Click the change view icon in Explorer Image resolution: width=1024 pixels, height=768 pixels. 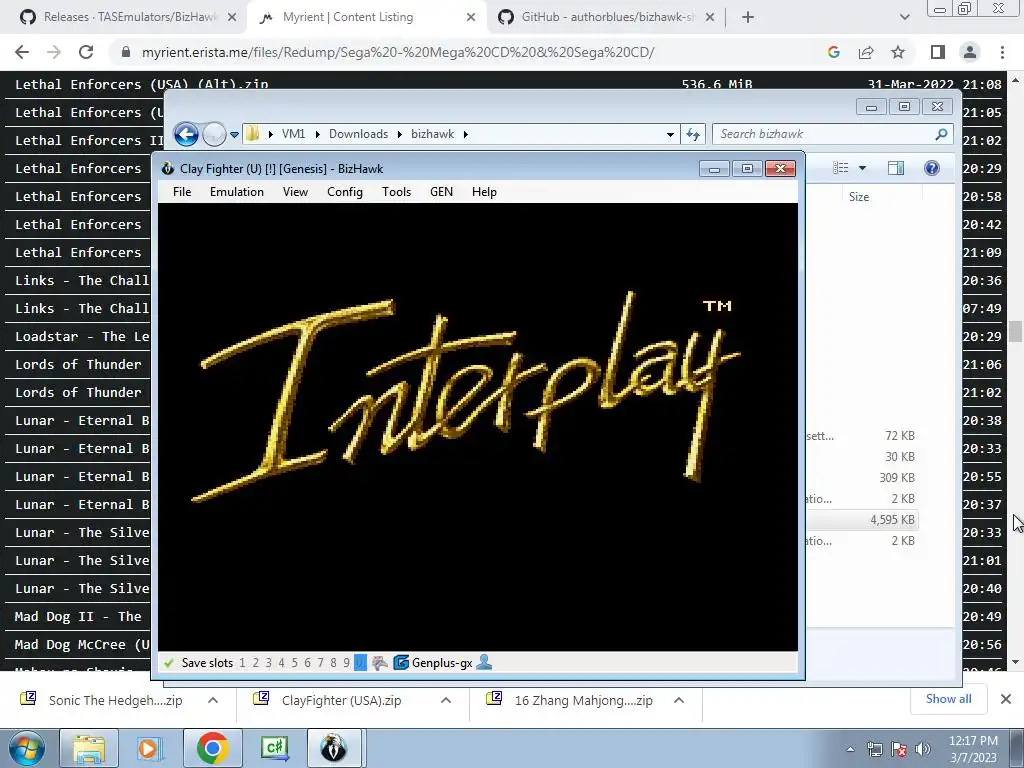(840, 168)
